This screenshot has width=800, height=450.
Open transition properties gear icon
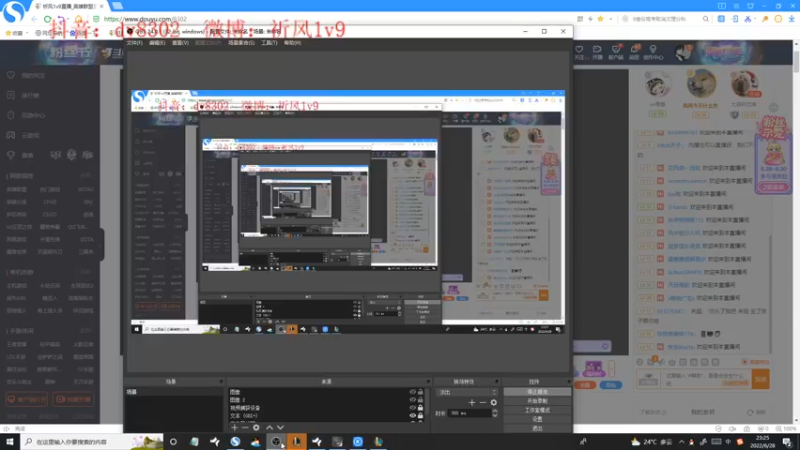493,403
